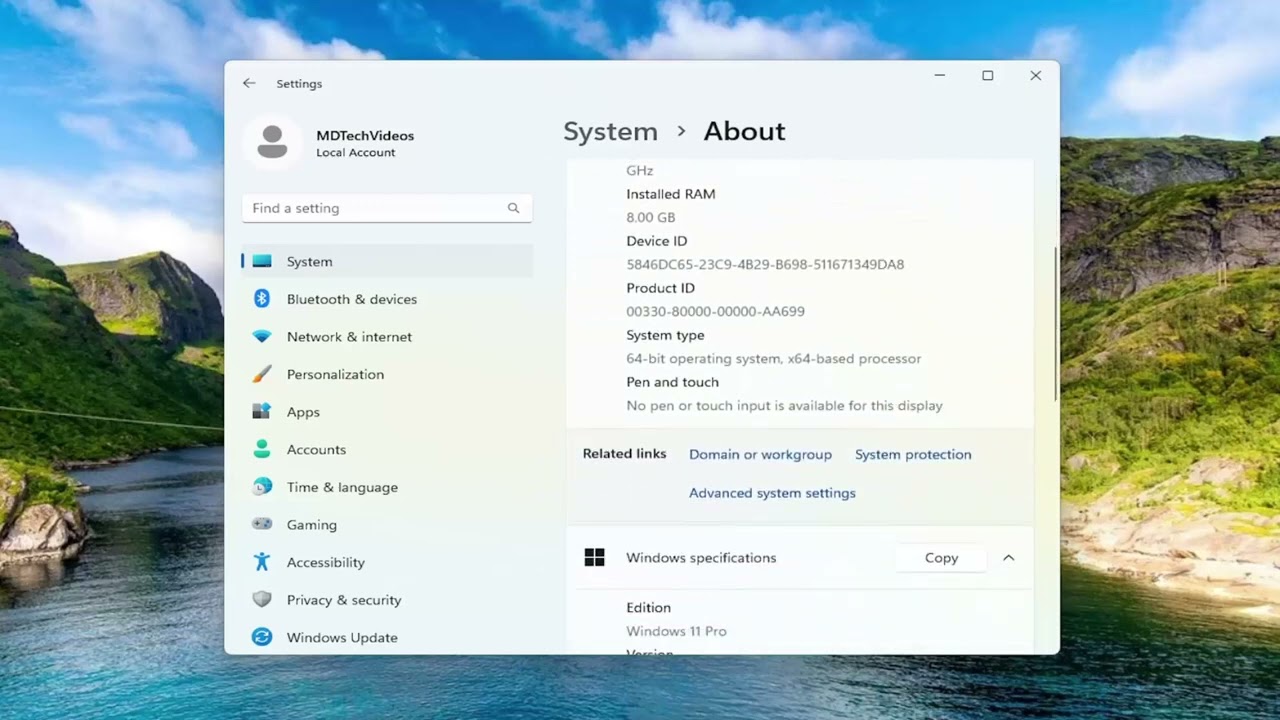The height and width of the screenshot is (720, 1280).
Task: Click the Personalization paintbrush icon
Action: point(262,374)
